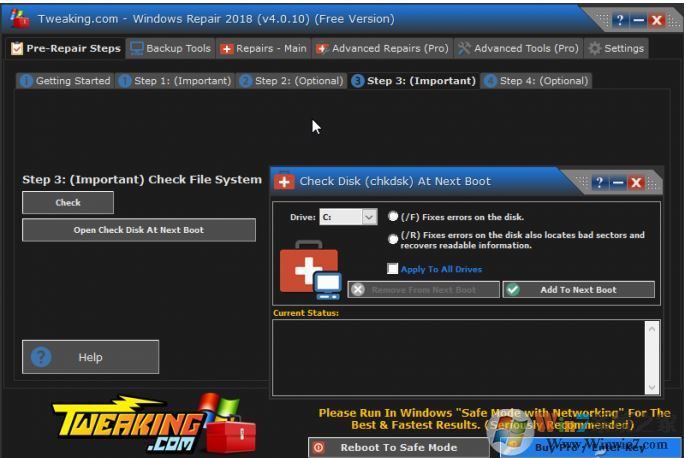Close the Check Disk (chkdsk) dialog
Screen dimensions: 684x458
coord(636,182)
